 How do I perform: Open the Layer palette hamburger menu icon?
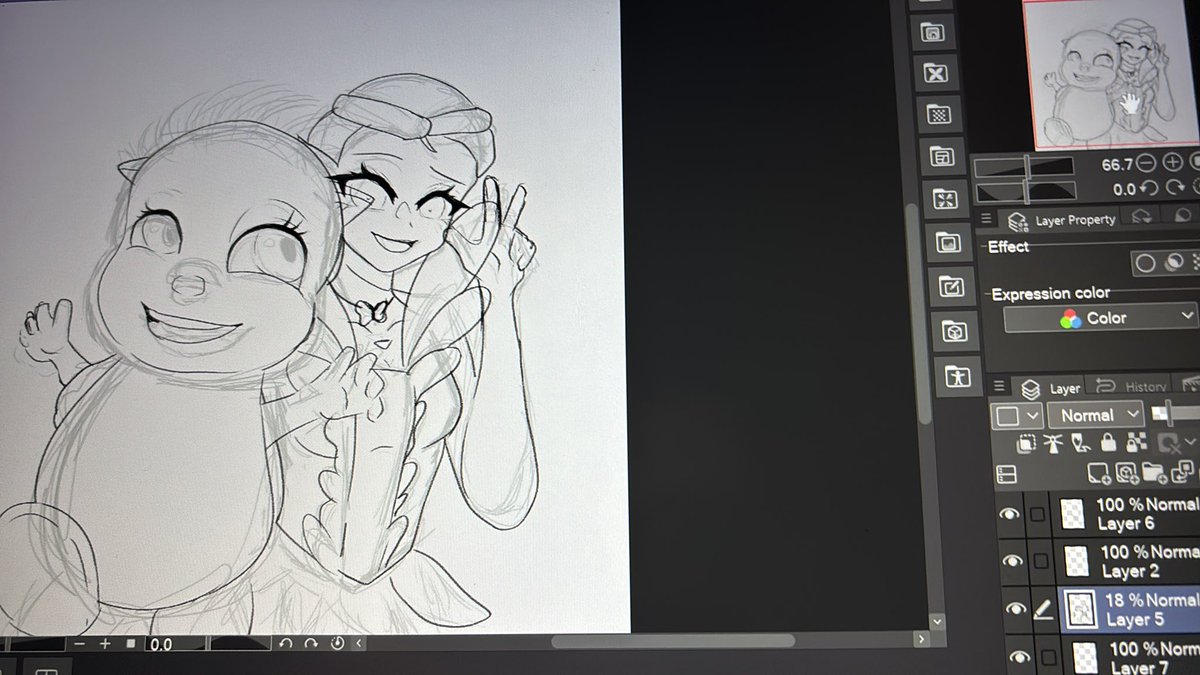1000,388
